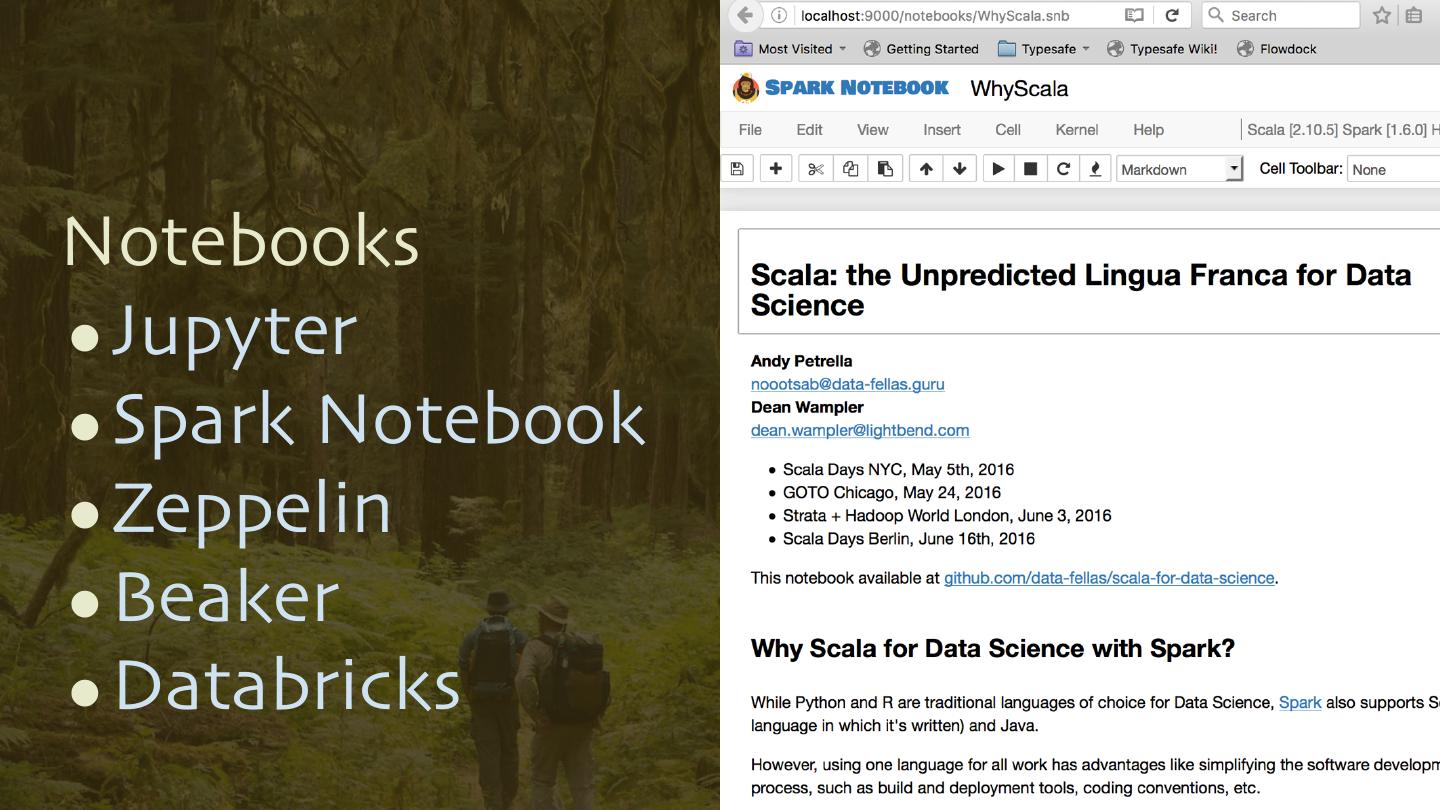Screen dimensions: 1440x810
Task: Click the Spark Notebook logo
Action: (840, 88)
